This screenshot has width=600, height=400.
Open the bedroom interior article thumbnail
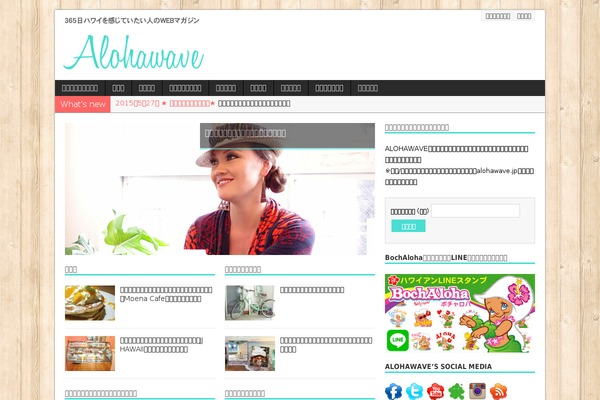[250, 354]
